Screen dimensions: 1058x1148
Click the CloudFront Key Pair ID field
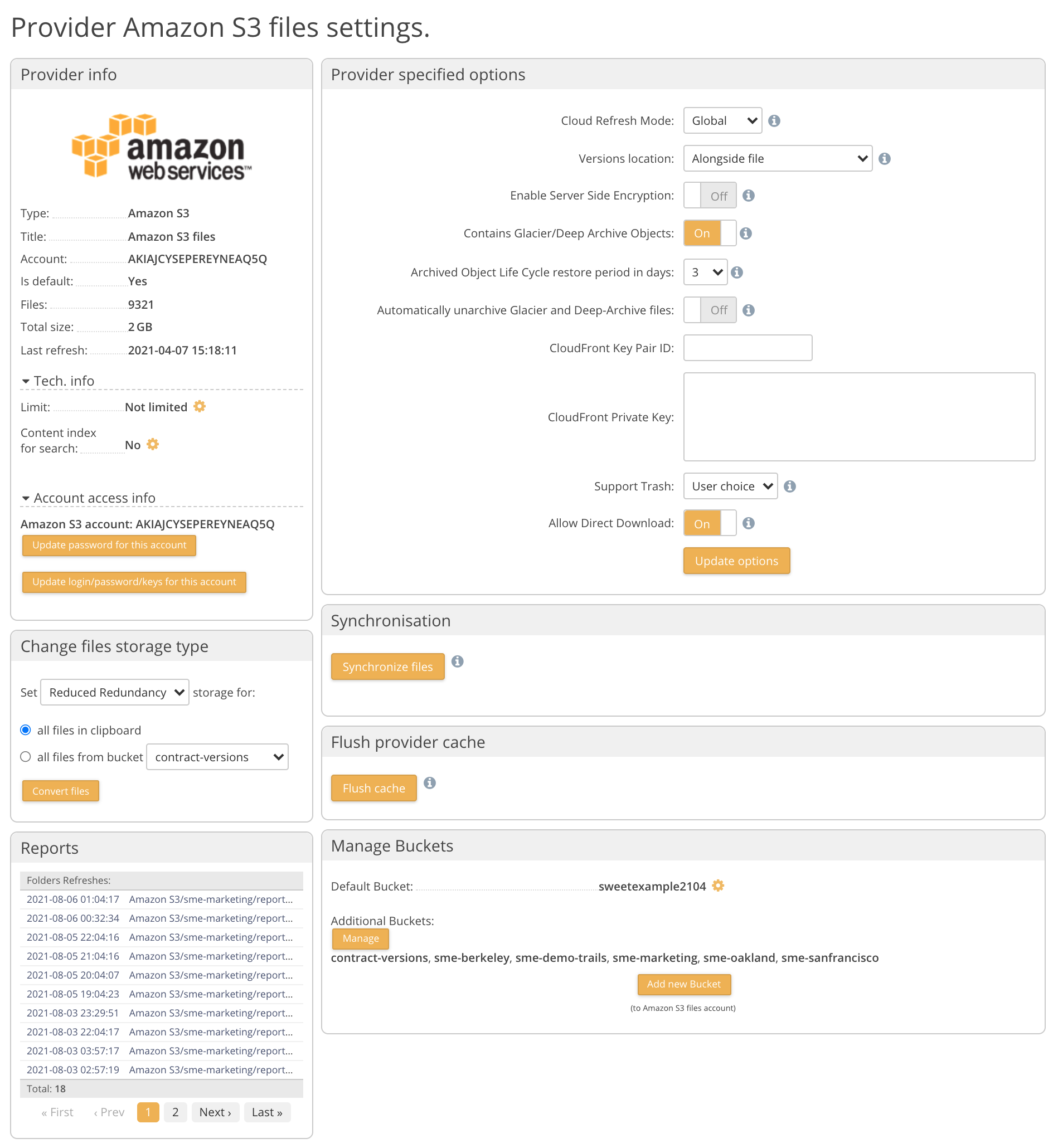tap(747, 348)
